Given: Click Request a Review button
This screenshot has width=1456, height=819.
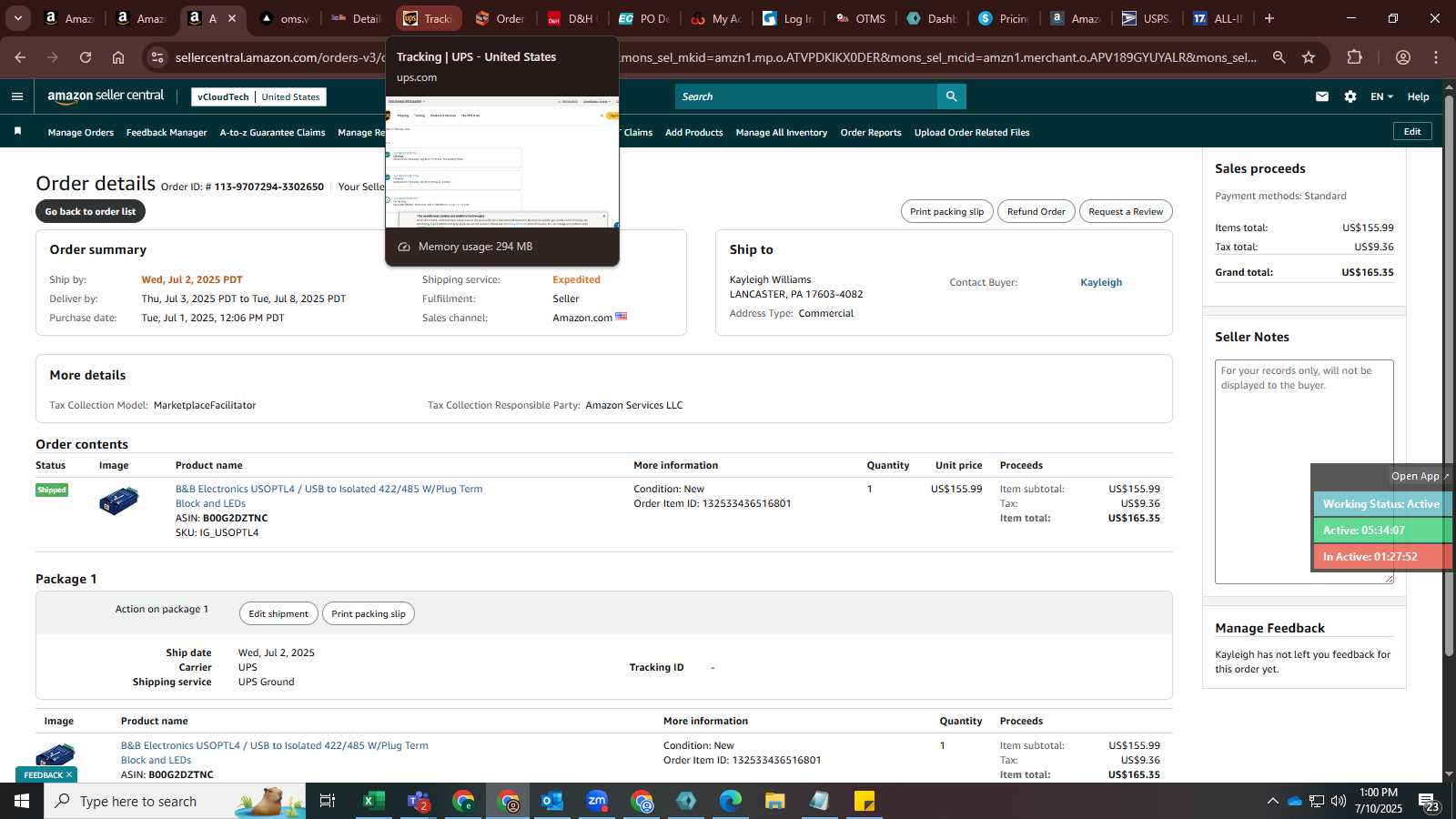Looking at the screenshot, I should 1126,211.
